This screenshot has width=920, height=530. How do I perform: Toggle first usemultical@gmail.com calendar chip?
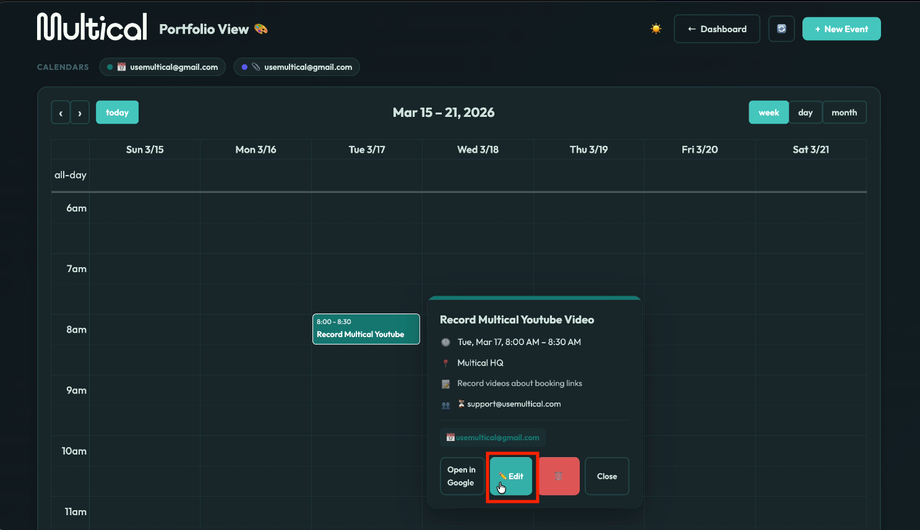[163, 67]
